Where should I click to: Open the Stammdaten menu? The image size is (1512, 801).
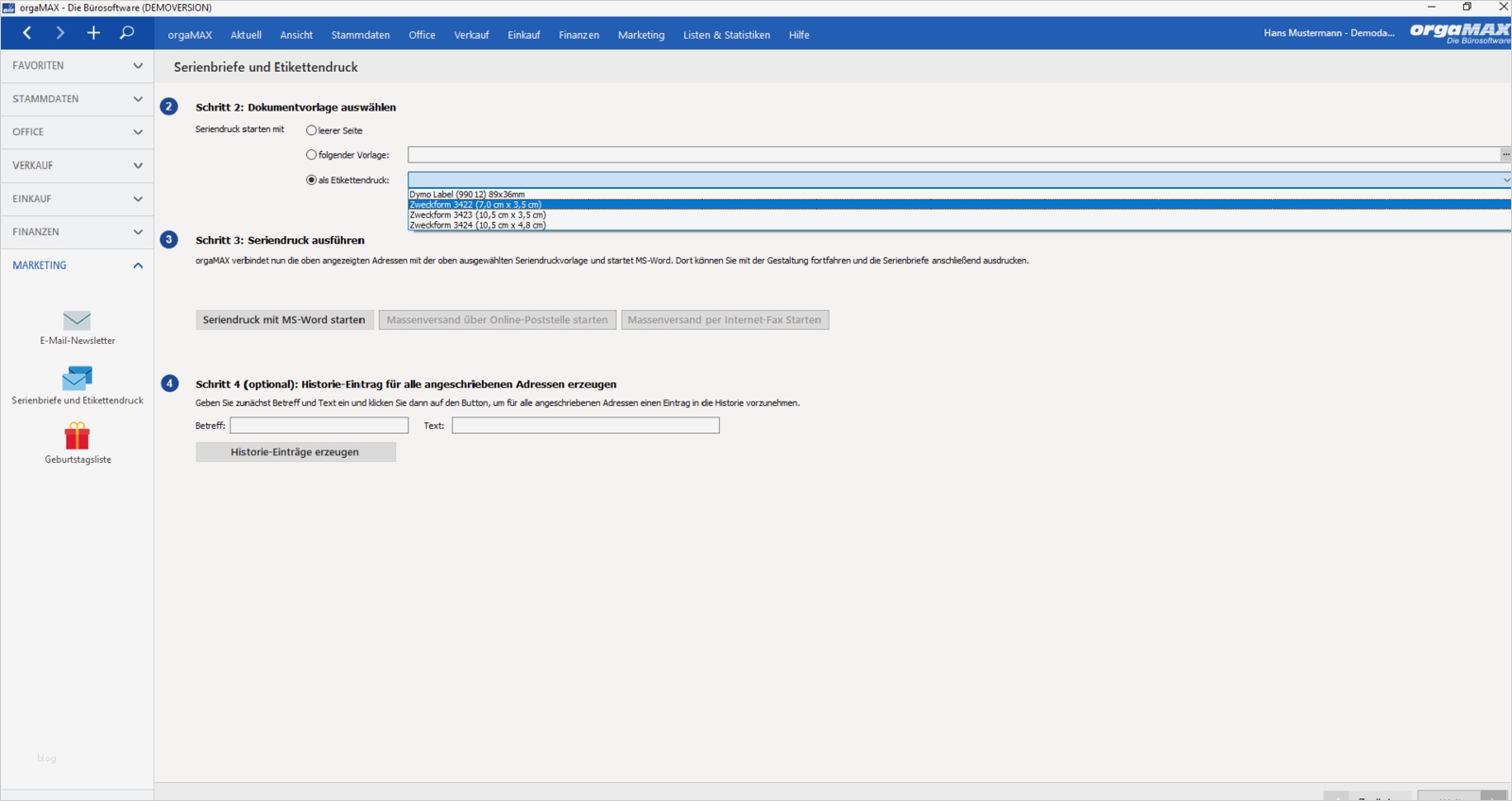360,35
